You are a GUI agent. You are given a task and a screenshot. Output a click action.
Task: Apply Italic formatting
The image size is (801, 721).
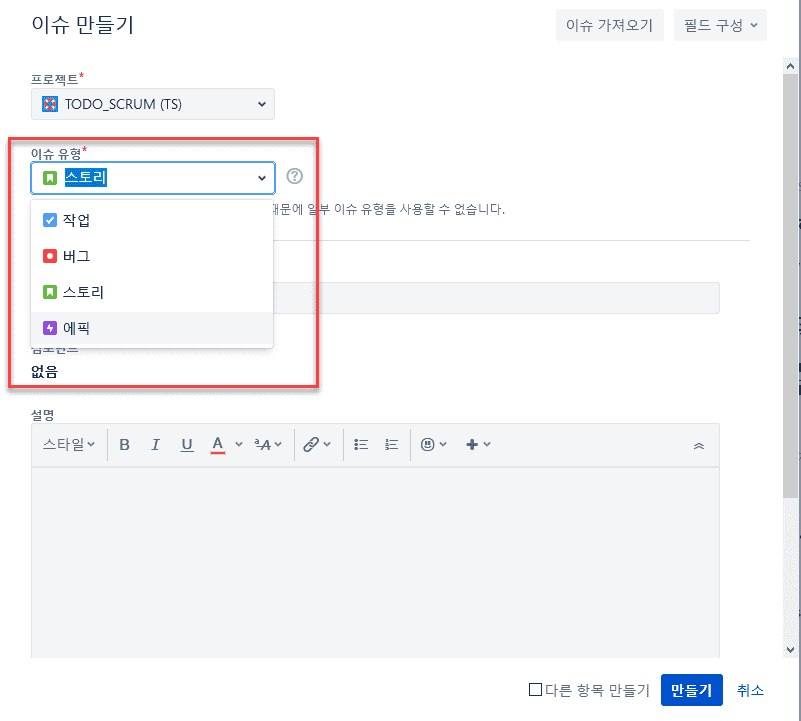[x=155, y=445]
